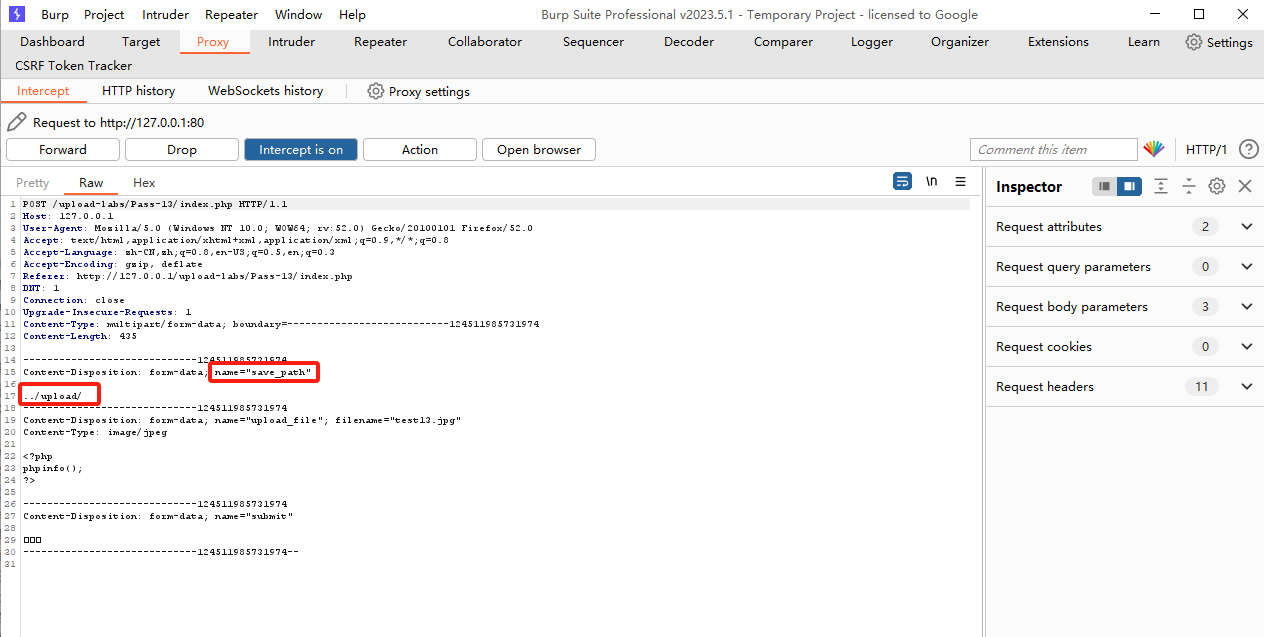Open the Project menu
This screenshot has width=1264, height=637.
click(x=104, y=15)
